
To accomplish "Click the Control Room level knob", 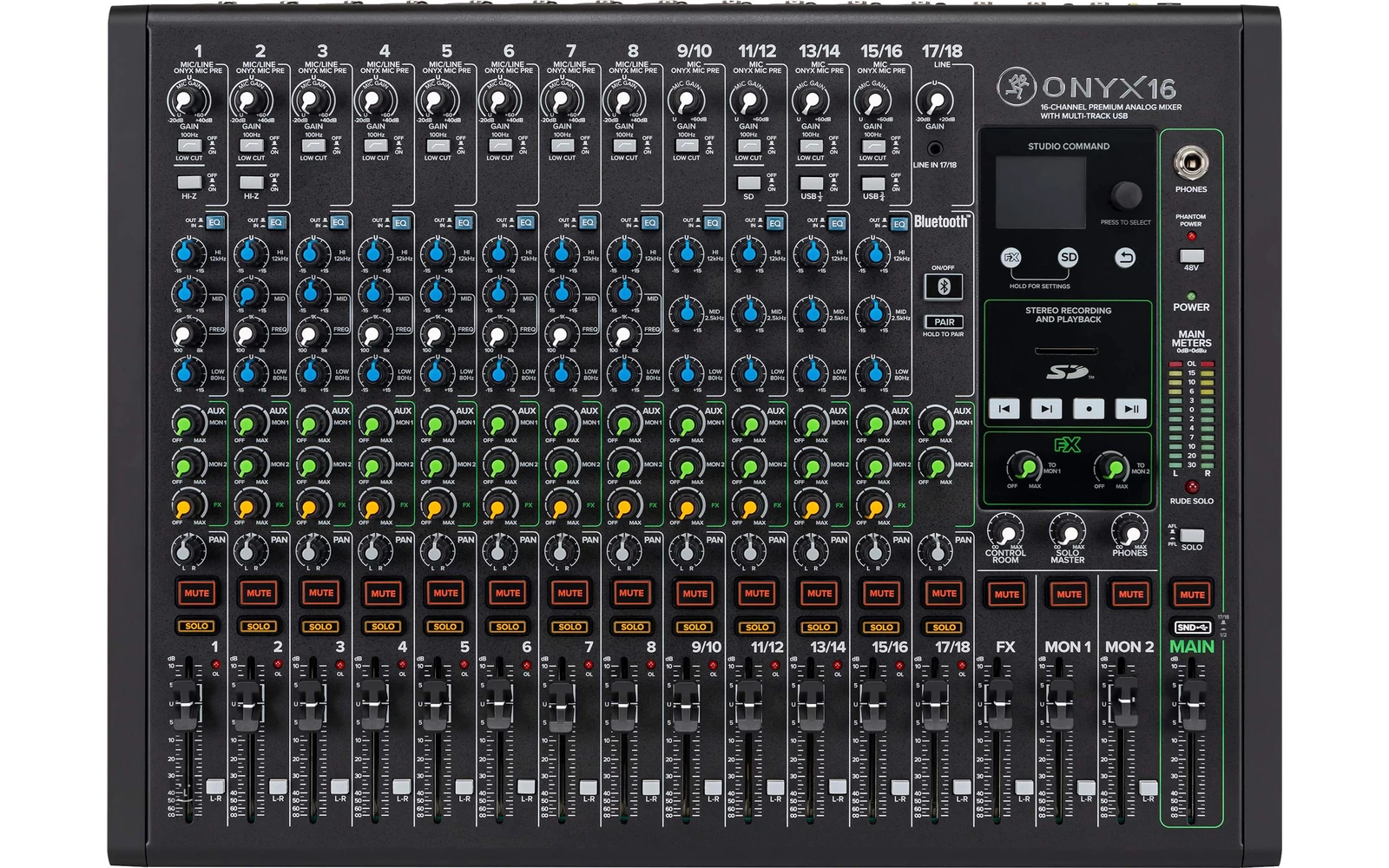I will pyautogui.click(x=1004, y=531).
